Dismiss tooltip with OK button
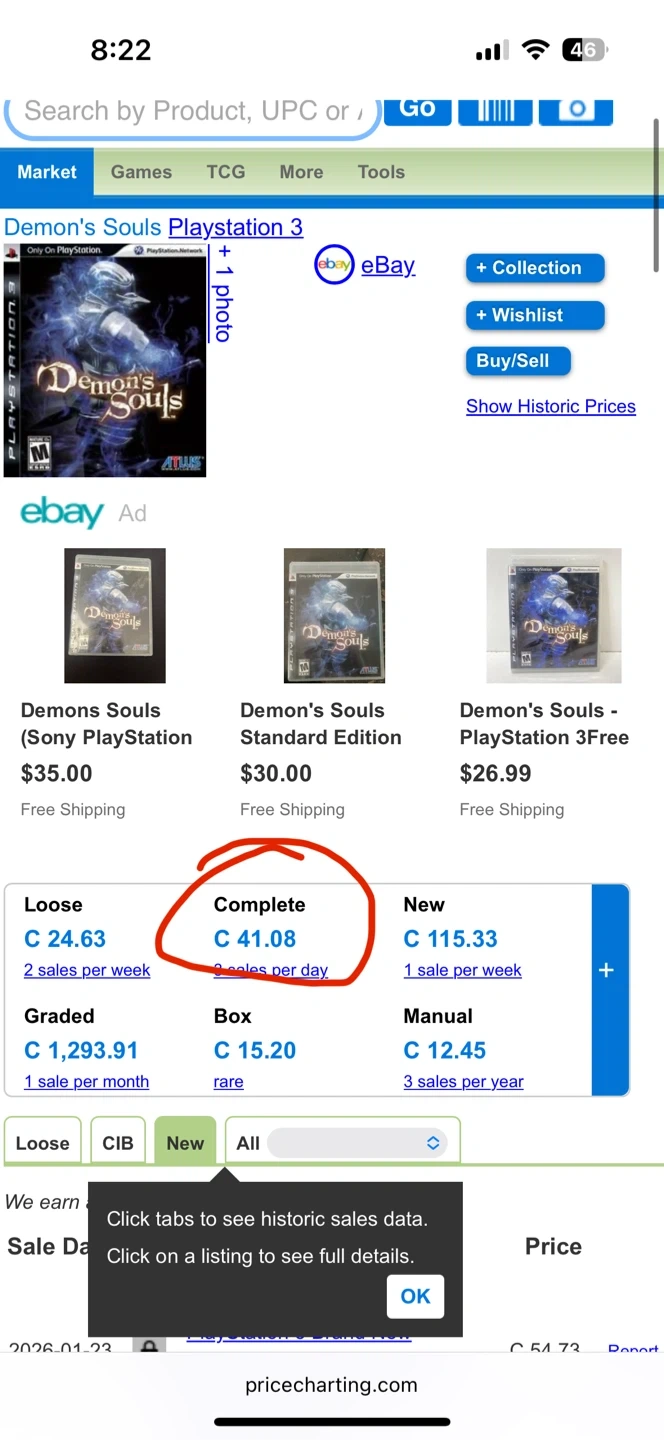 pyautogui.click(x=415, y=1297)
